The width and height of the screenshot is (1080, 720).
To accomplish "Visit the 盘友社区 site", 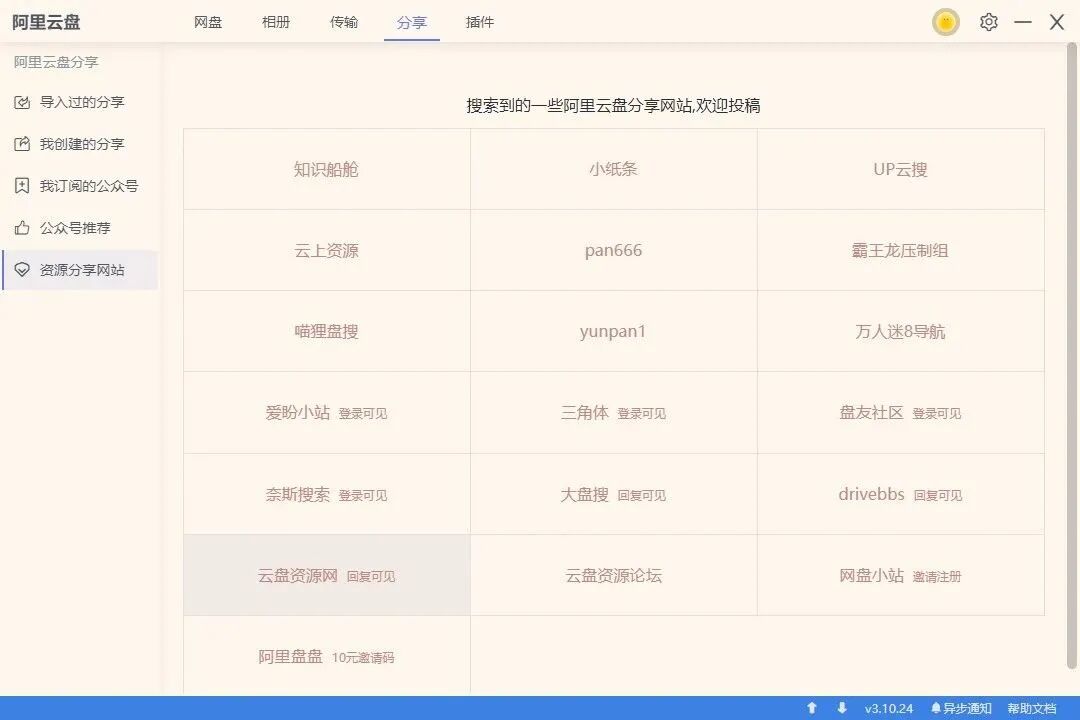I will coord(901,413).
